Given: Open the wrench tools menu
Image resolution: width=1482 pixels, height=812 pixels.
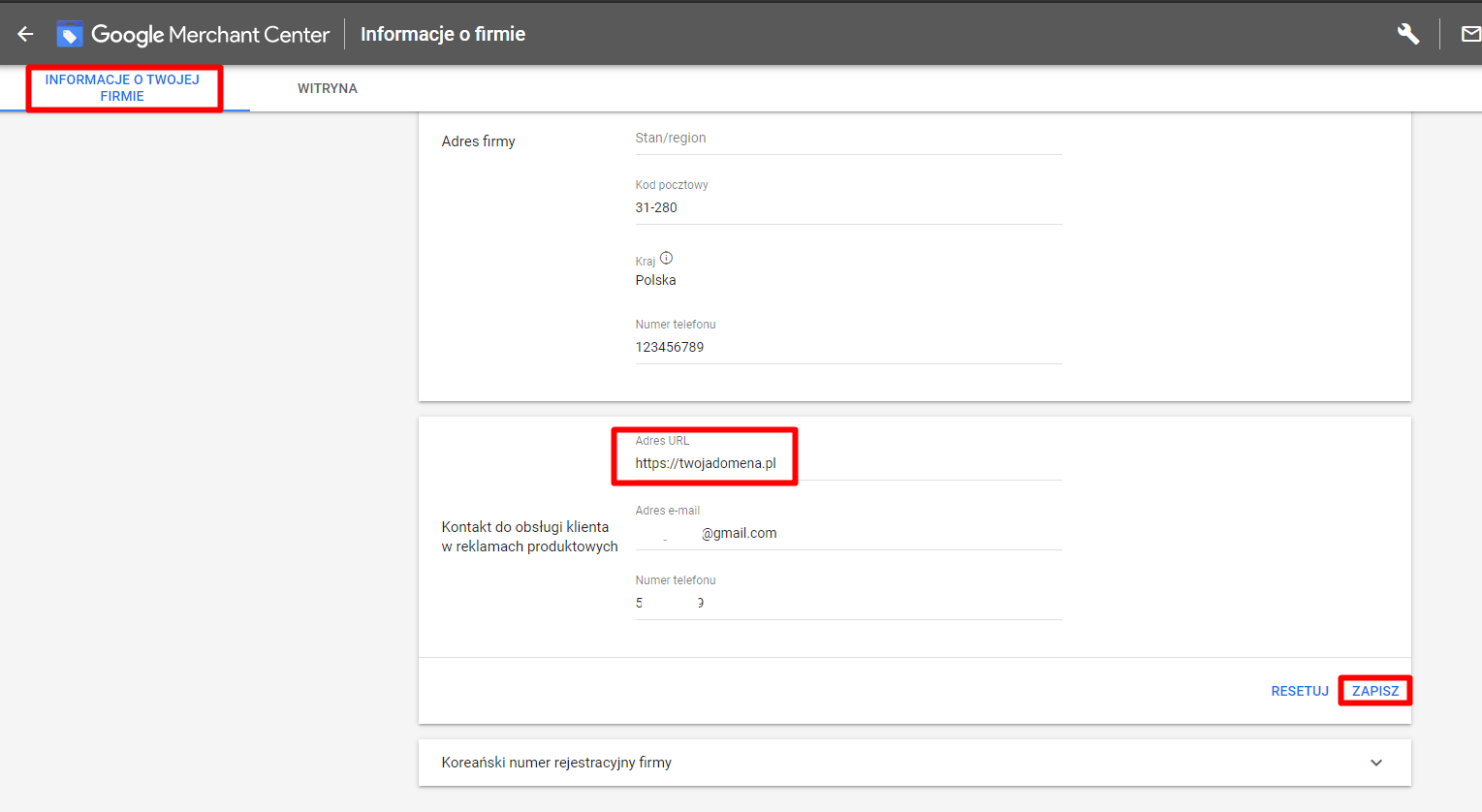Looking at the screenshot, I should click(1407, 35).
